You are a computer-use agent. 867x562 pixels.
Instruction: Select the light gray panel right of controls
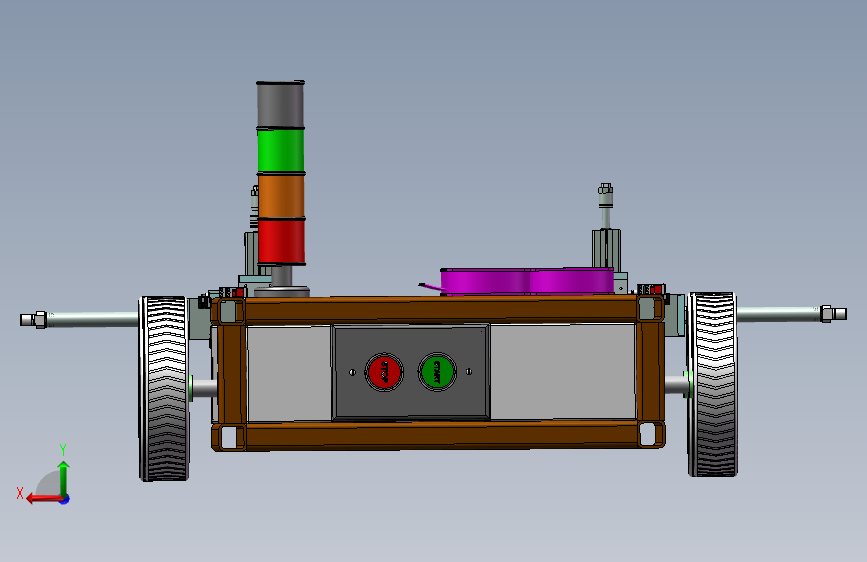coord(562,371)
